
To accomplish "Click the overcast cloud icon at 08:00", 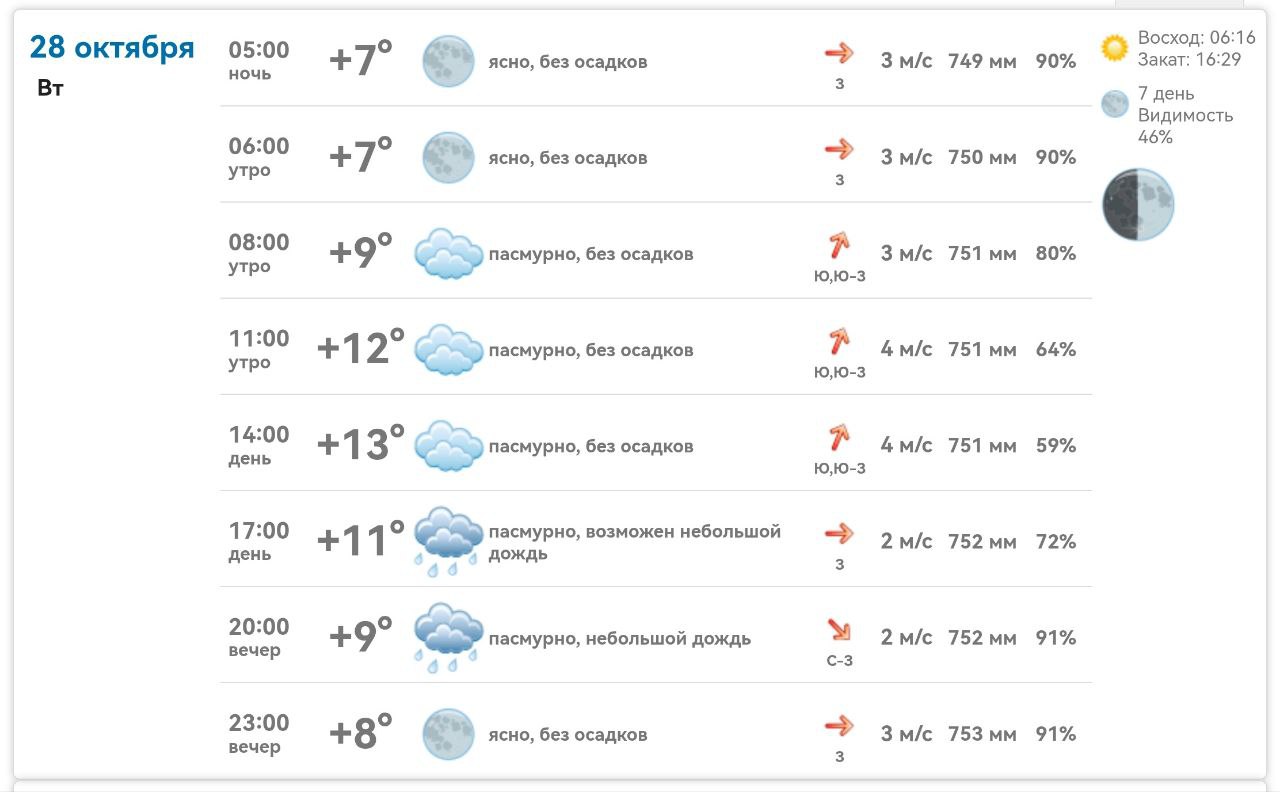I will (x=448, y=253).
